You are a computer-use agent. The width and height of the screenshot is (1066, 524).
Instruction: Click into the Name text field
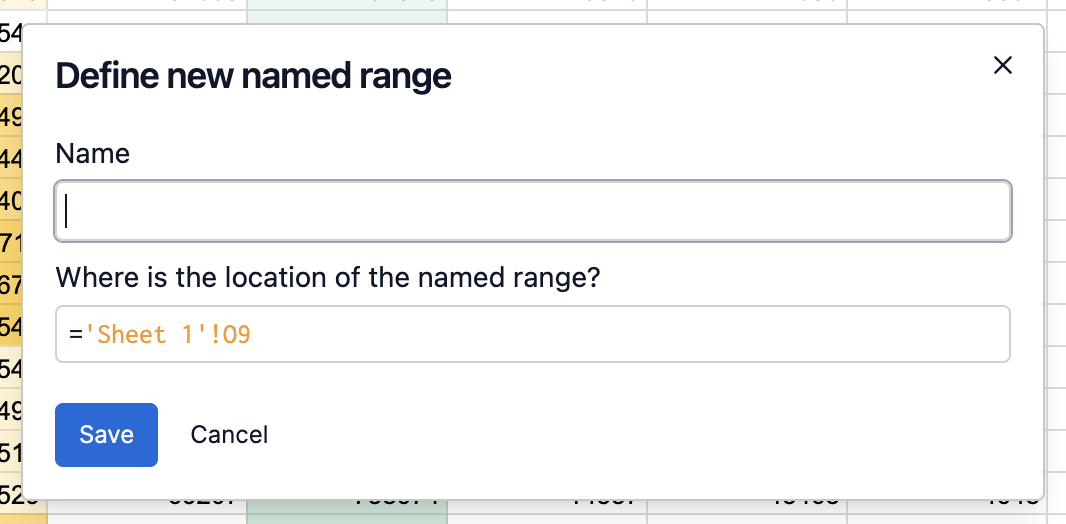[x=532, y=211]
